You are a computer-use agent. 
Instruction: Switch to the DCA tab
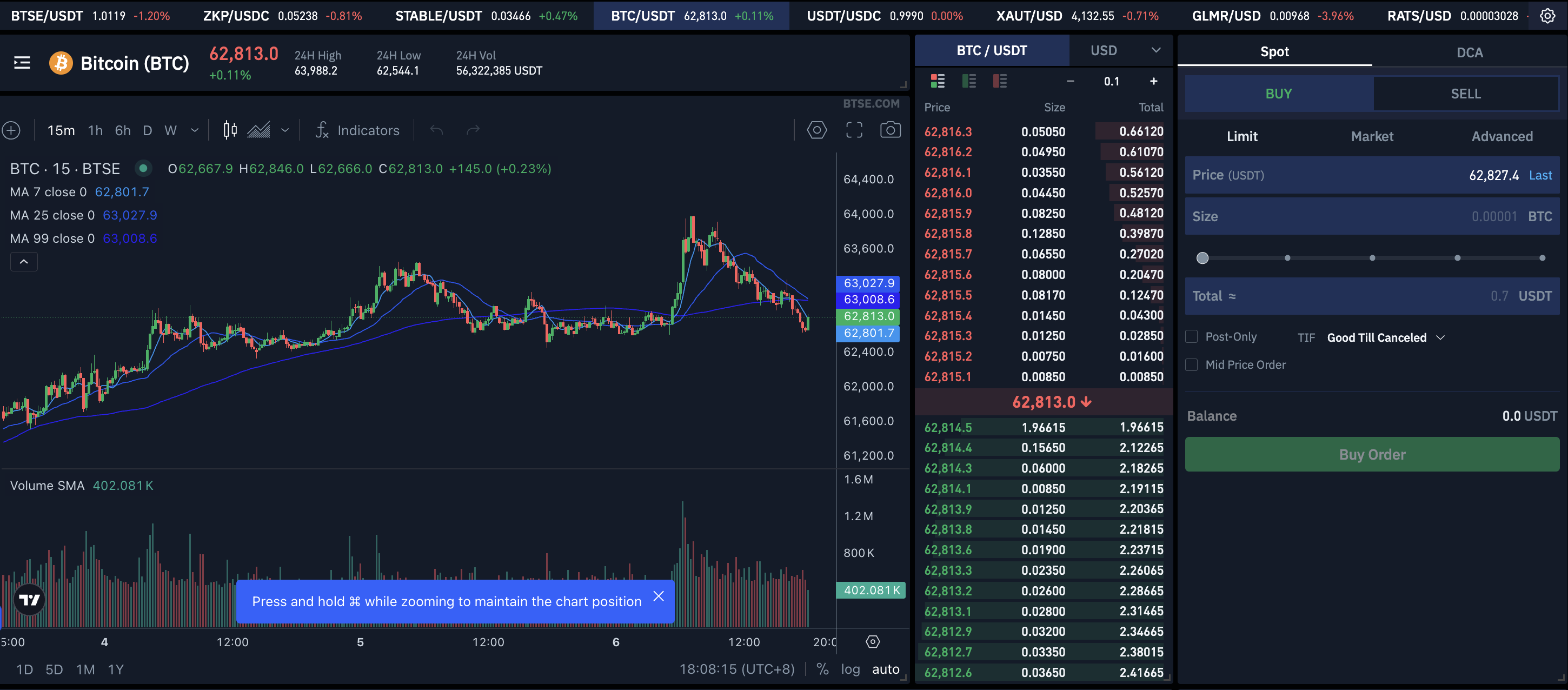[1470, 52]
